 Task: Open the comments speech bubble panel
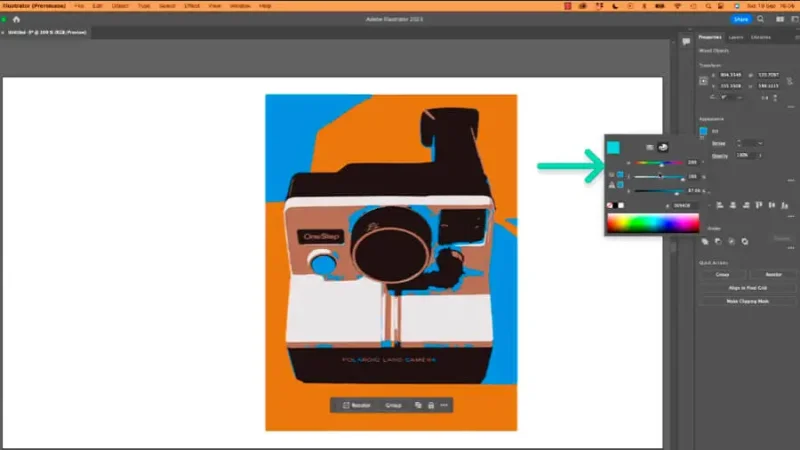tap(686, 41)
